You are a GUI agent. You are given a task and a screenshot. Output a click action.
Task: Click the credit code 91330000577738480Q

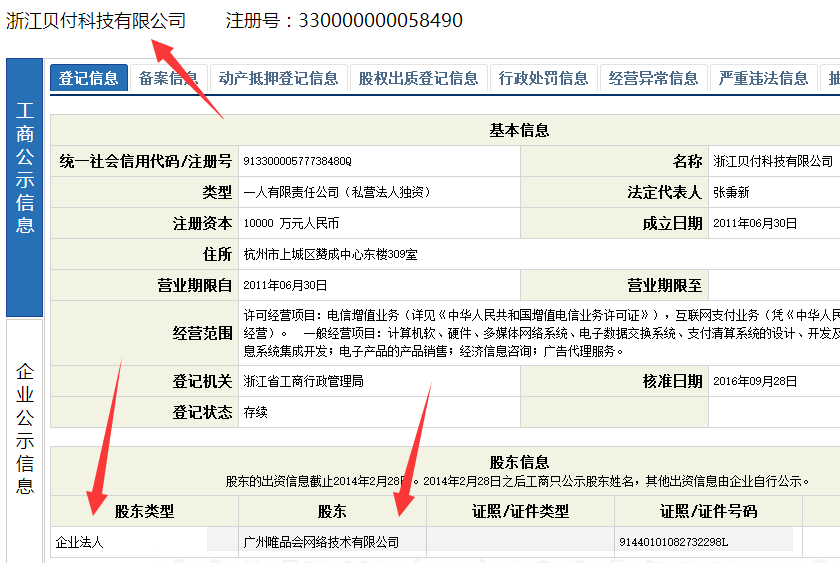pyautogui.click(x=297, y=161)
